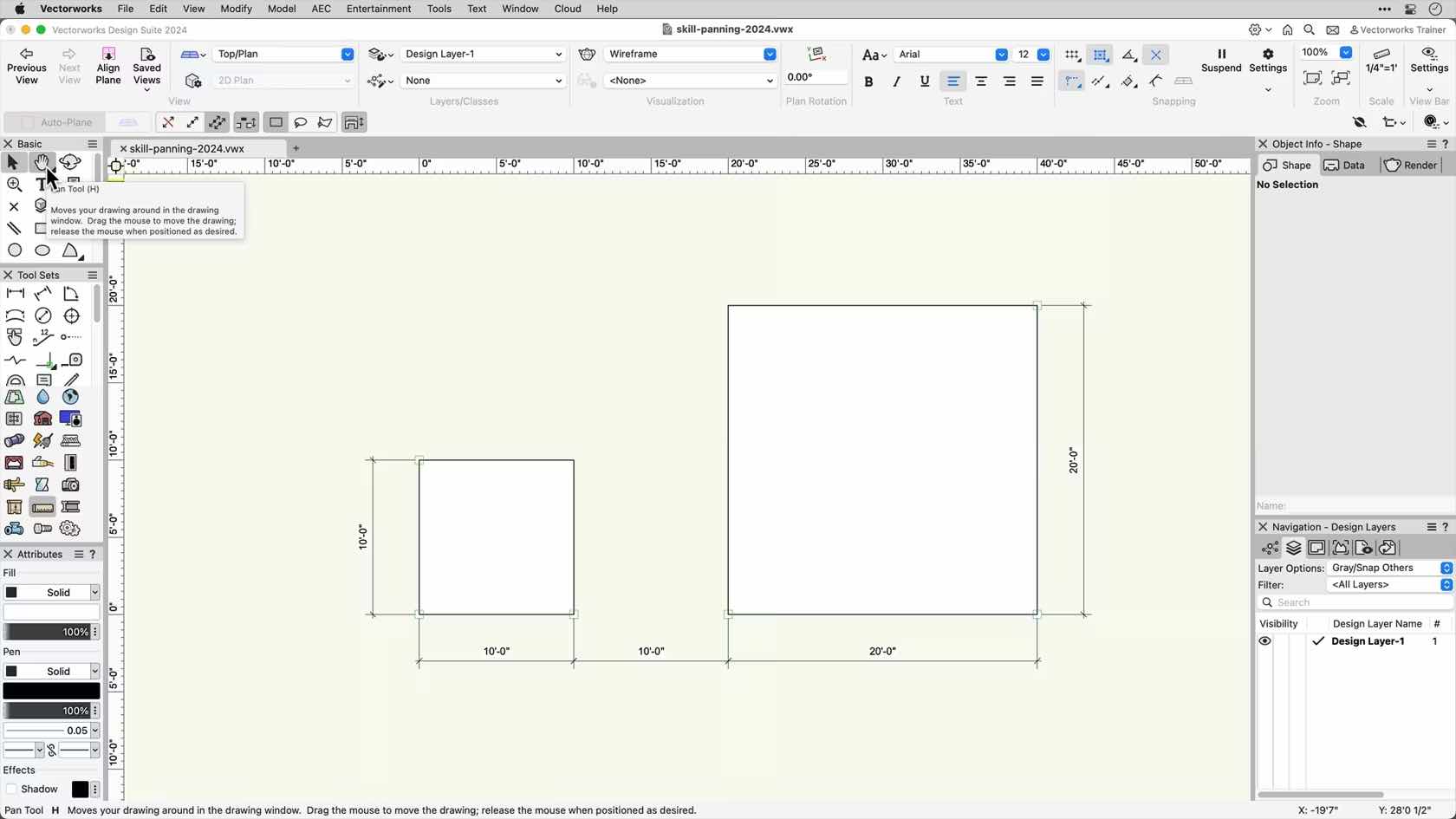Toggle Bold text formatting
The height and width of the screenshot is (819, 1456).
(x=868, y=81)
